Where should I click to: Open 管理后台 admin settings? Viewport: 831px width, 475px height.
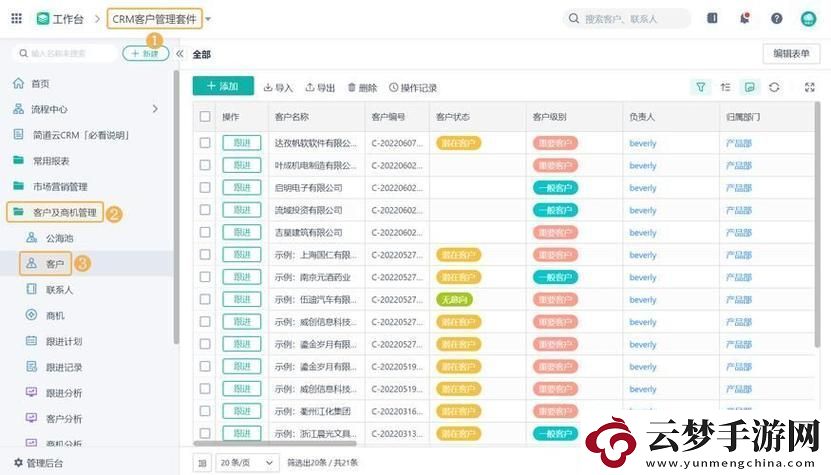tap(39, 463)
